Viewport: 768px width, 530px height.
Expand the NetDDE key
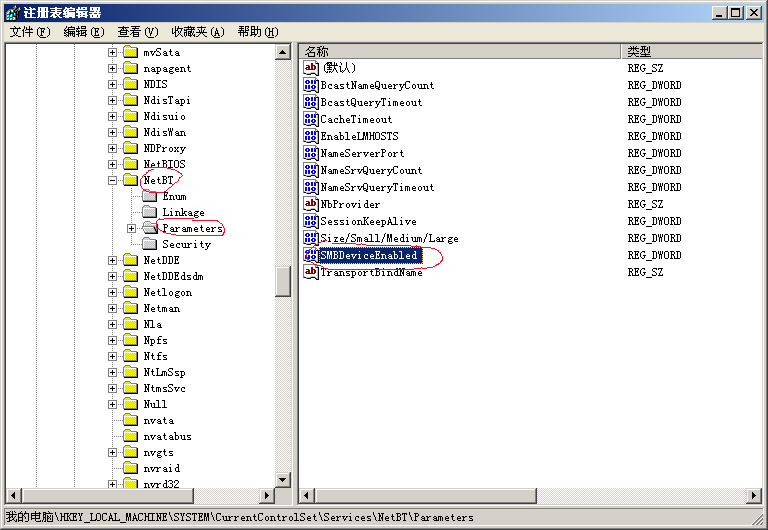[113, 260]
